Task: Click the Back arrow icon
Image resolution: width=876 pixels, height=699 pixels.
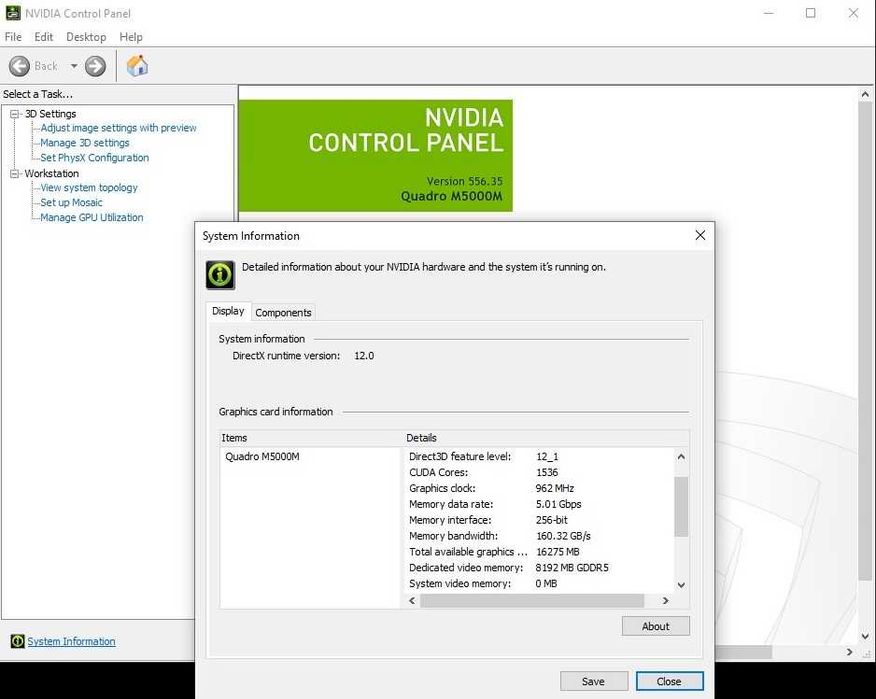Action: pyautogui.click(x=19, y=66)
